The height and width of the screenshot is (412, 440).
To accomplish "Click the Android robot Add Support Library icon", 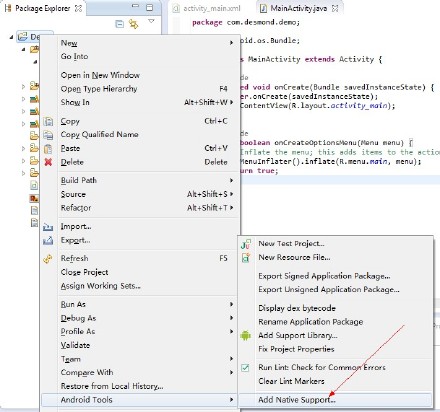I will pos(245,335).
